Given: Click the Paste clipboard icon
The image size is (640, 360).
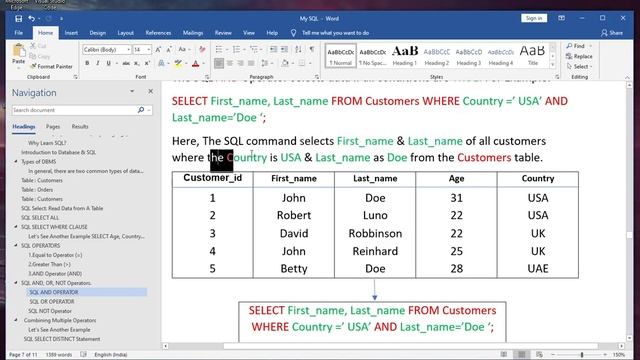Looking at the screenshot, I should 18,51.
